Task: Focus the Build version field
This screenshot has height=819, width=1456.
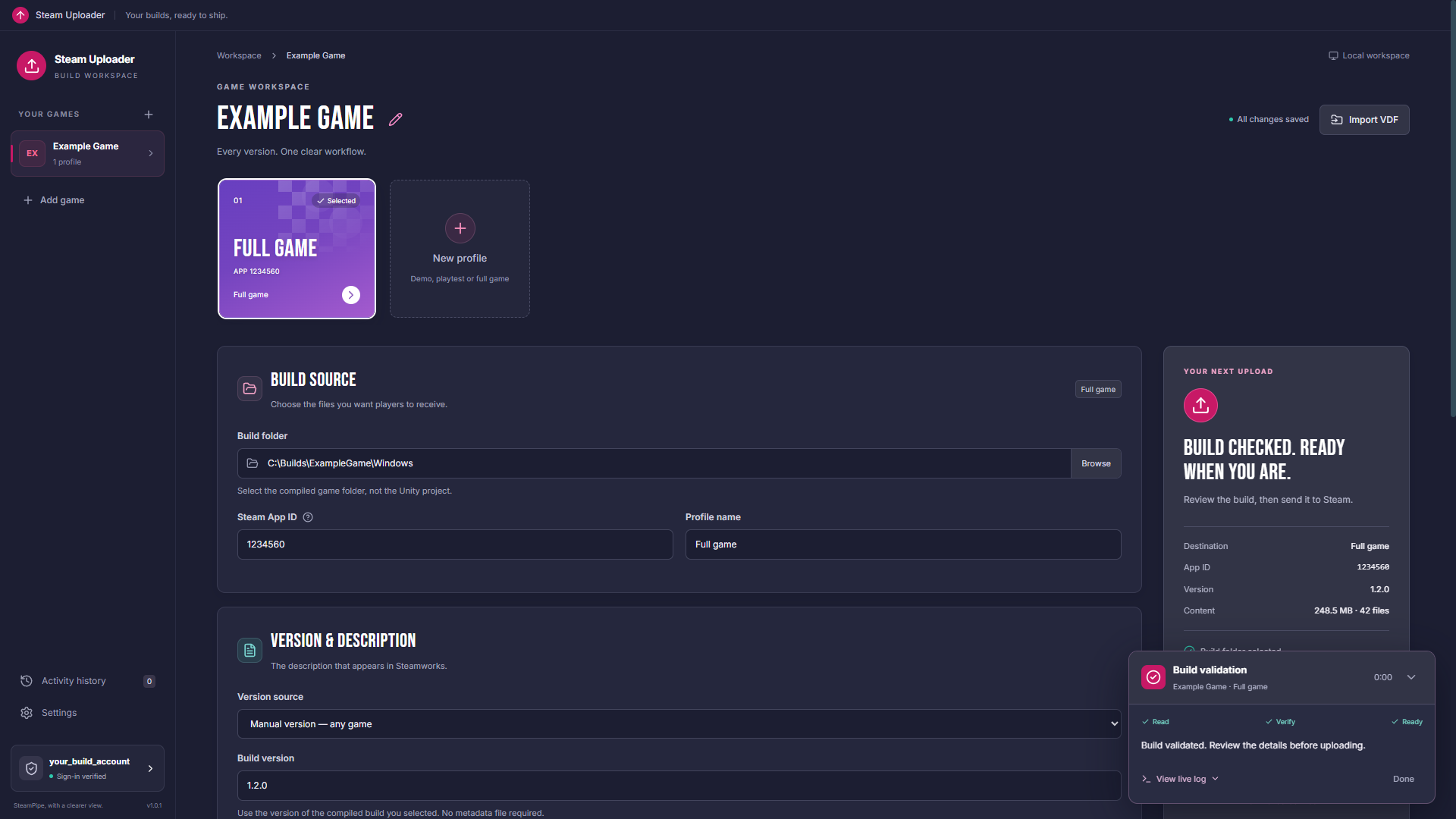Action: click(679, 786)
